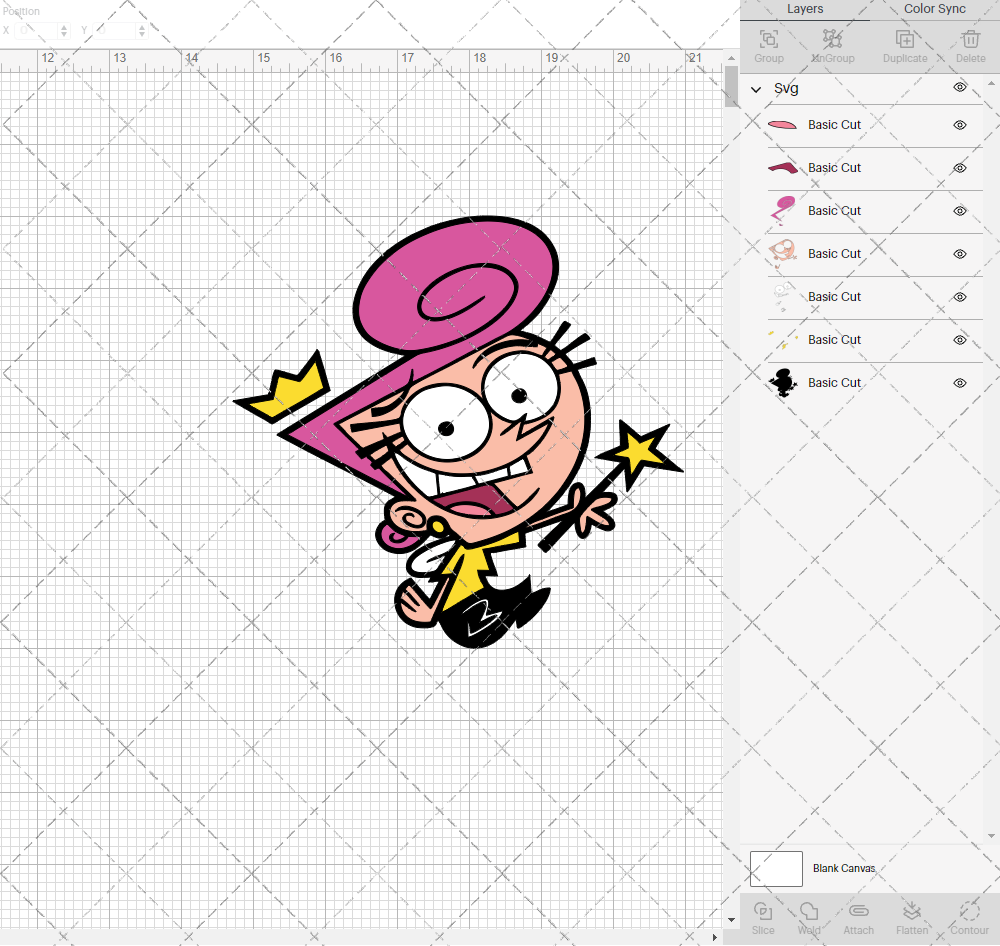Click the yellow crown on the canvas

pos(288,392)
